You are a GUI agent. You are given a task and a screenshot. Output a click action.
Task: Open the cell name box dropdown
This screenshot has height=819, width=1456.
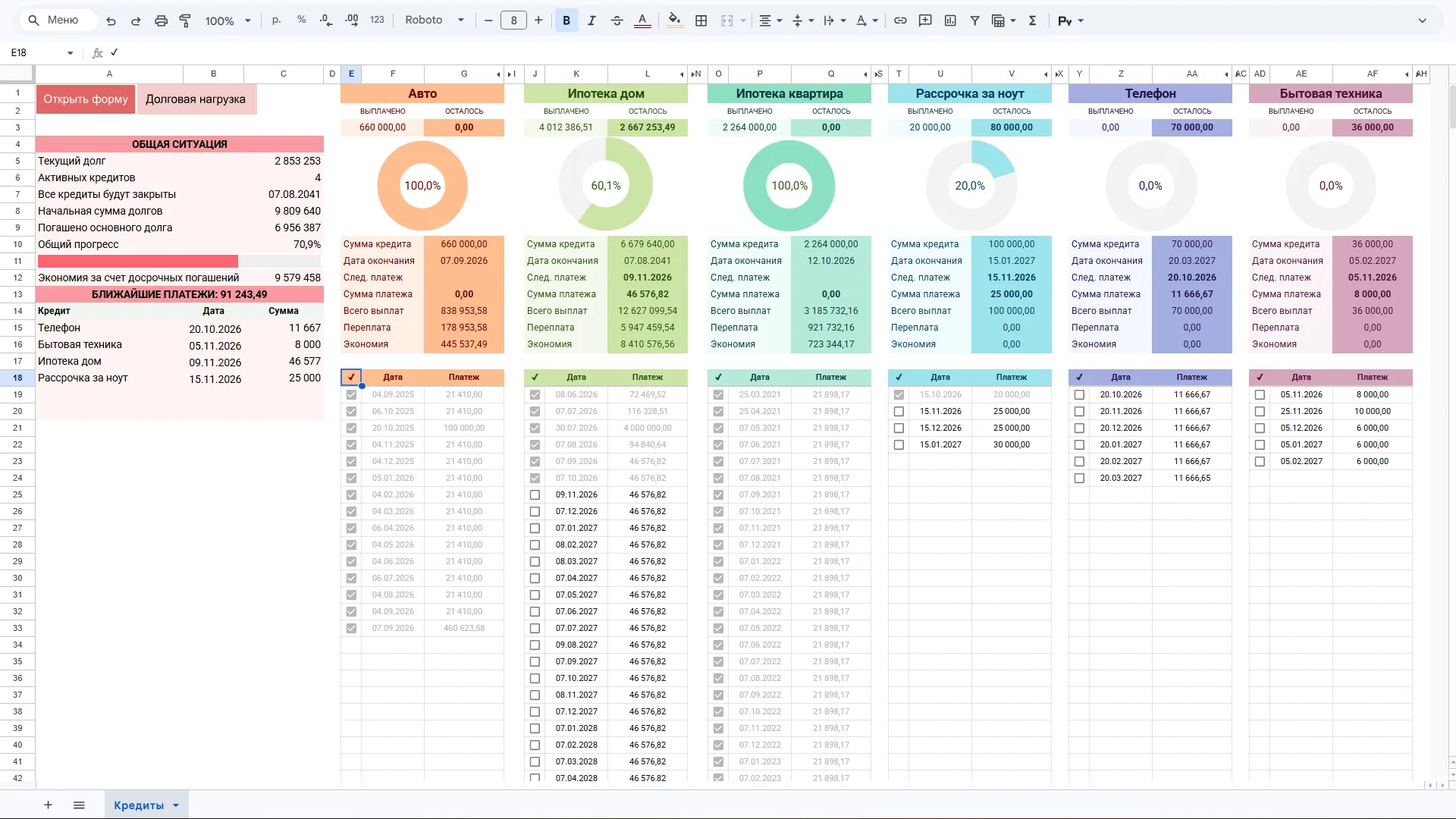pyautogui.click(x=70, y=52)
